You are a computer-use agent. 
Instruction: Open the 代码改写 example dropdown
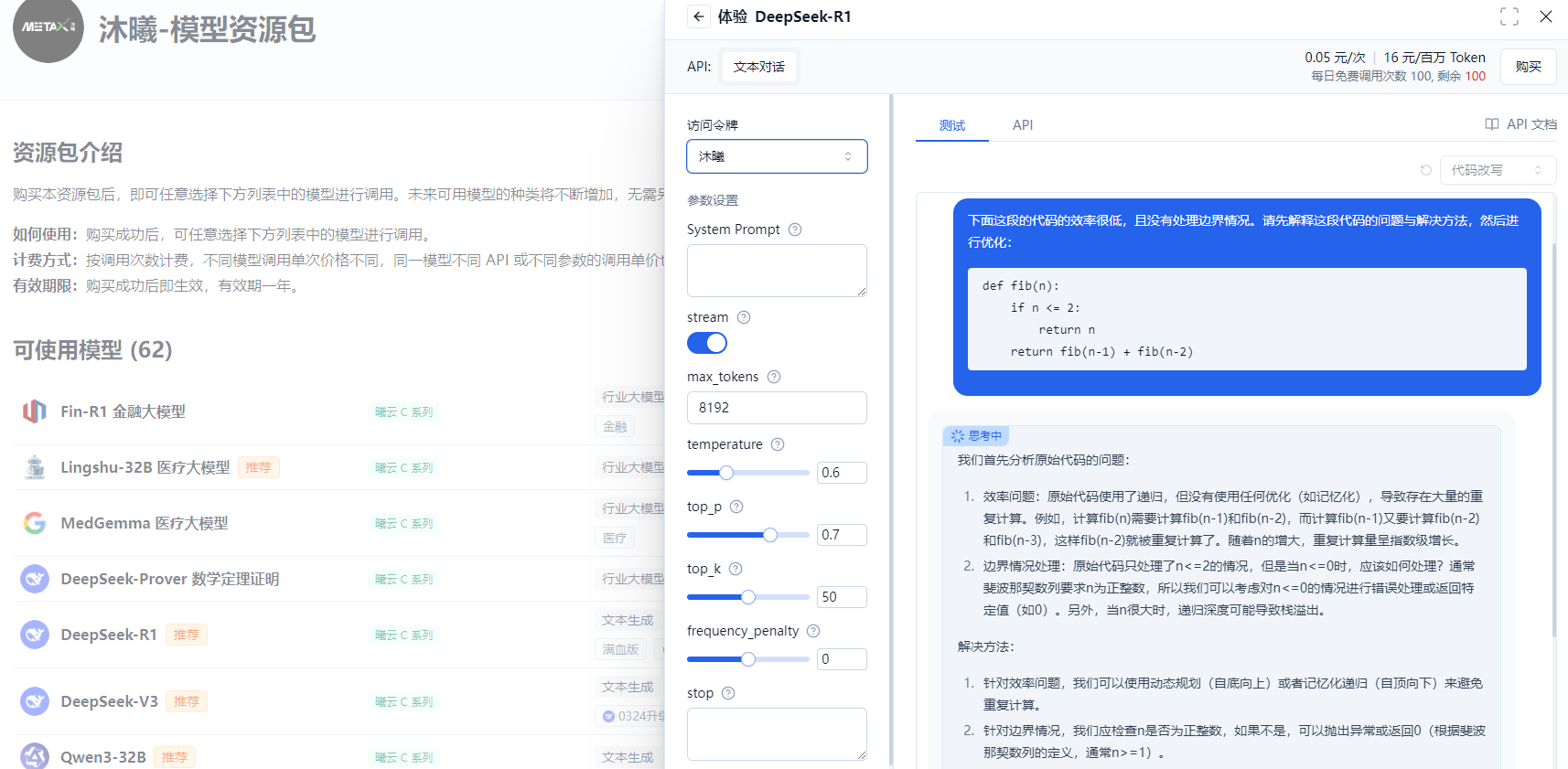[1498, 170]
